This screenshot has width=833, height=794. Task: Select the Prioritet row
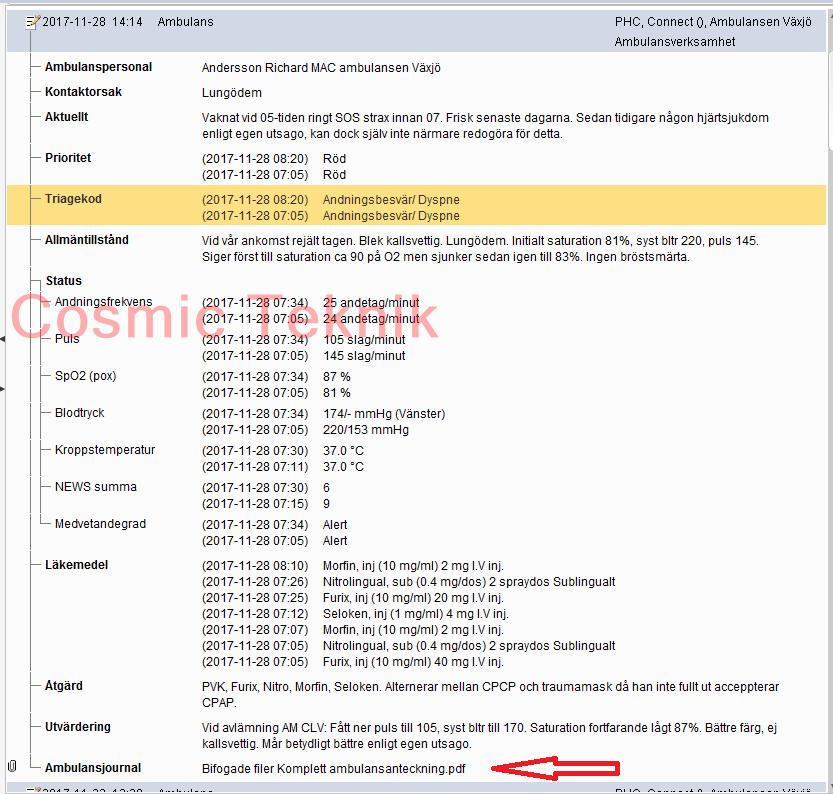[x=416, y=166]
